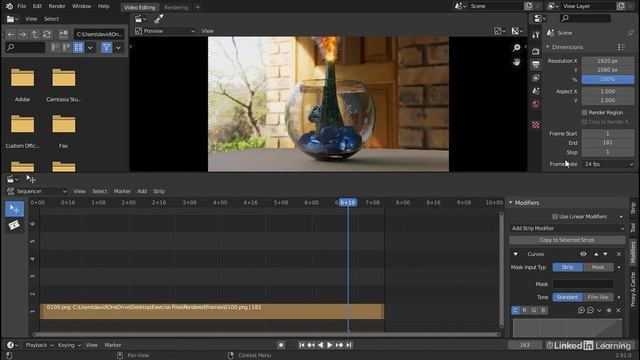The image size is (640, 360).
Task: Enable Use Linear Modifiers checkbox
Action: click(x=555, y=217)
